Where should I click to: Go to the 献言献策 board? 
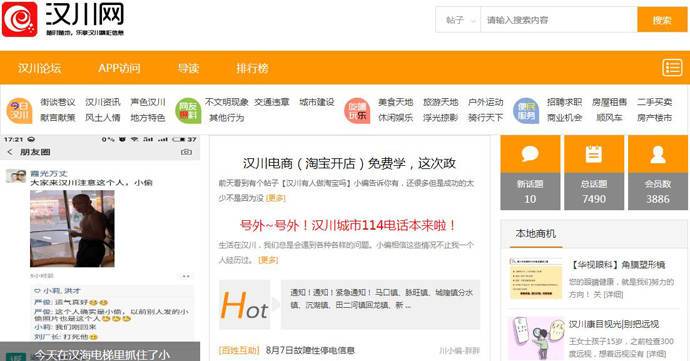pyautogui.click(x=58, y=118)
